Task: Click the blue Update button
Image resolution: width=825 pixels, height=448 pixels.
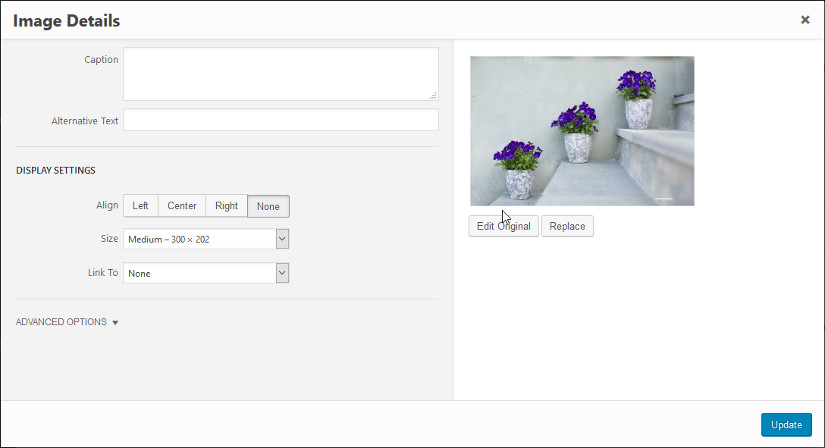Action: click(x=786, y=425)
